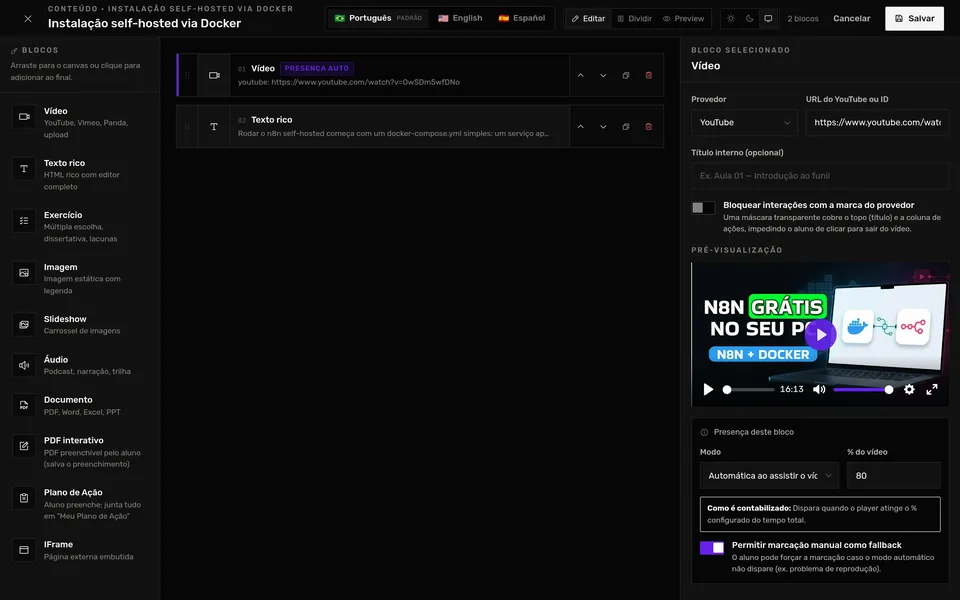
Task: Select Editar view mode
Action: tap(588, 18)
